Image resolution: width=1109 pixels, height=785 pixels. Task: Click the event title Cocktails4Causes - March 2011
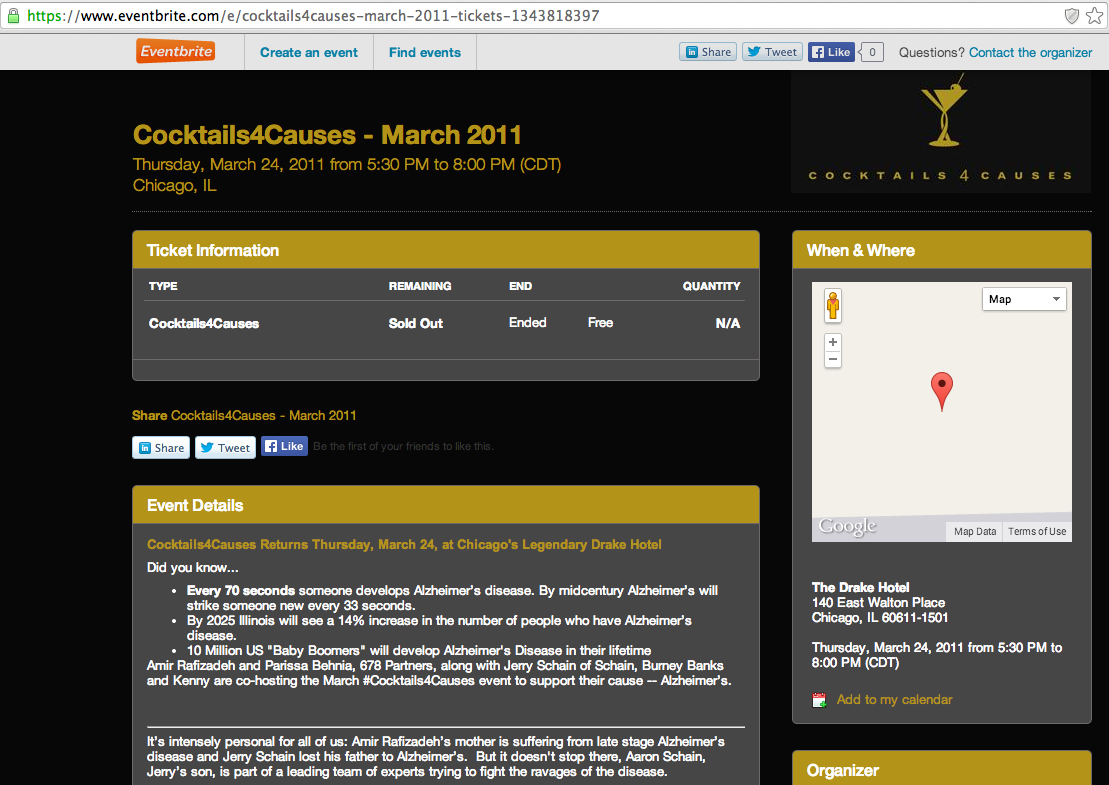tap(327, 134)
